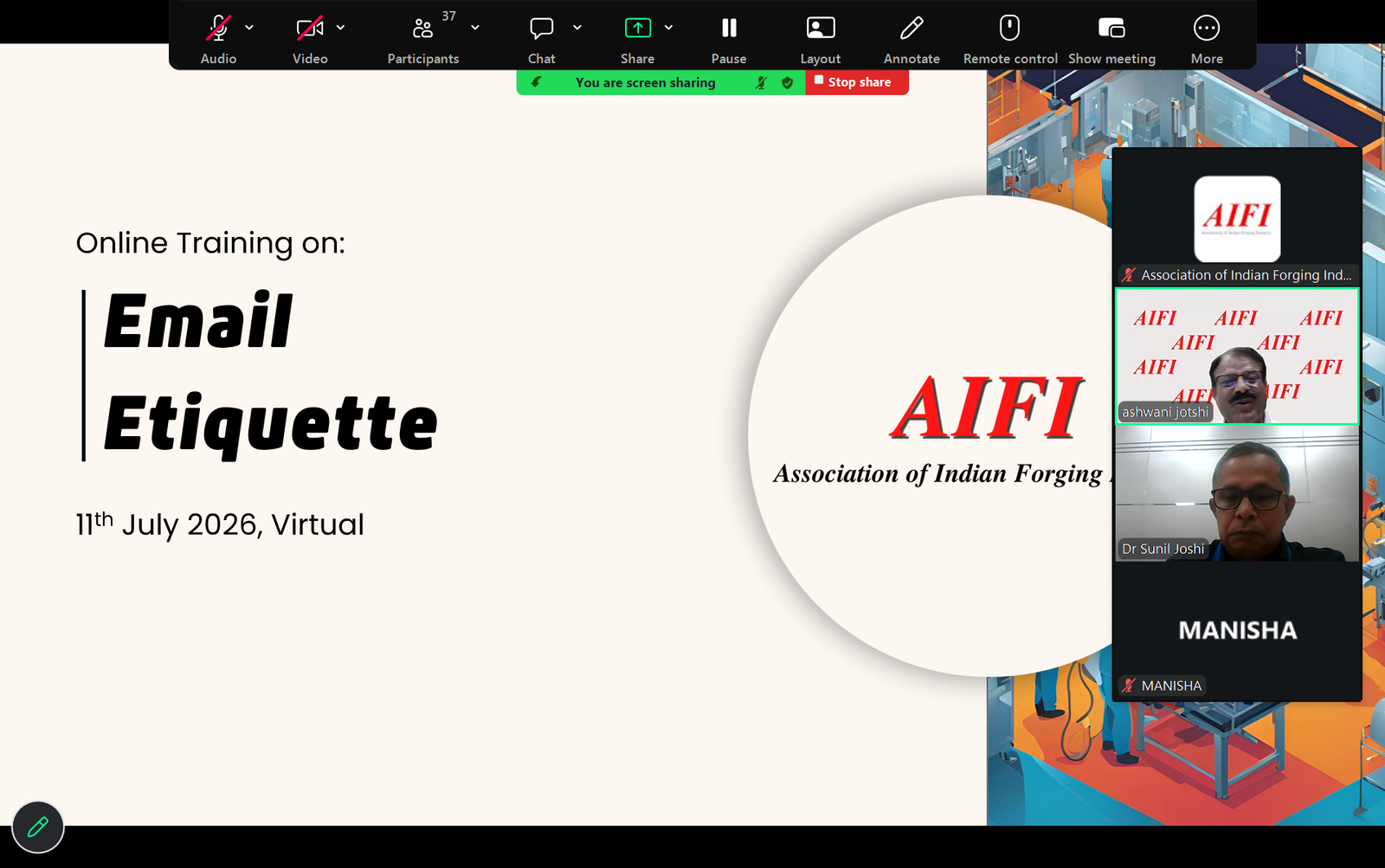
Task: Click the lightning icon on green sharing bar
Action: (537, 82)
